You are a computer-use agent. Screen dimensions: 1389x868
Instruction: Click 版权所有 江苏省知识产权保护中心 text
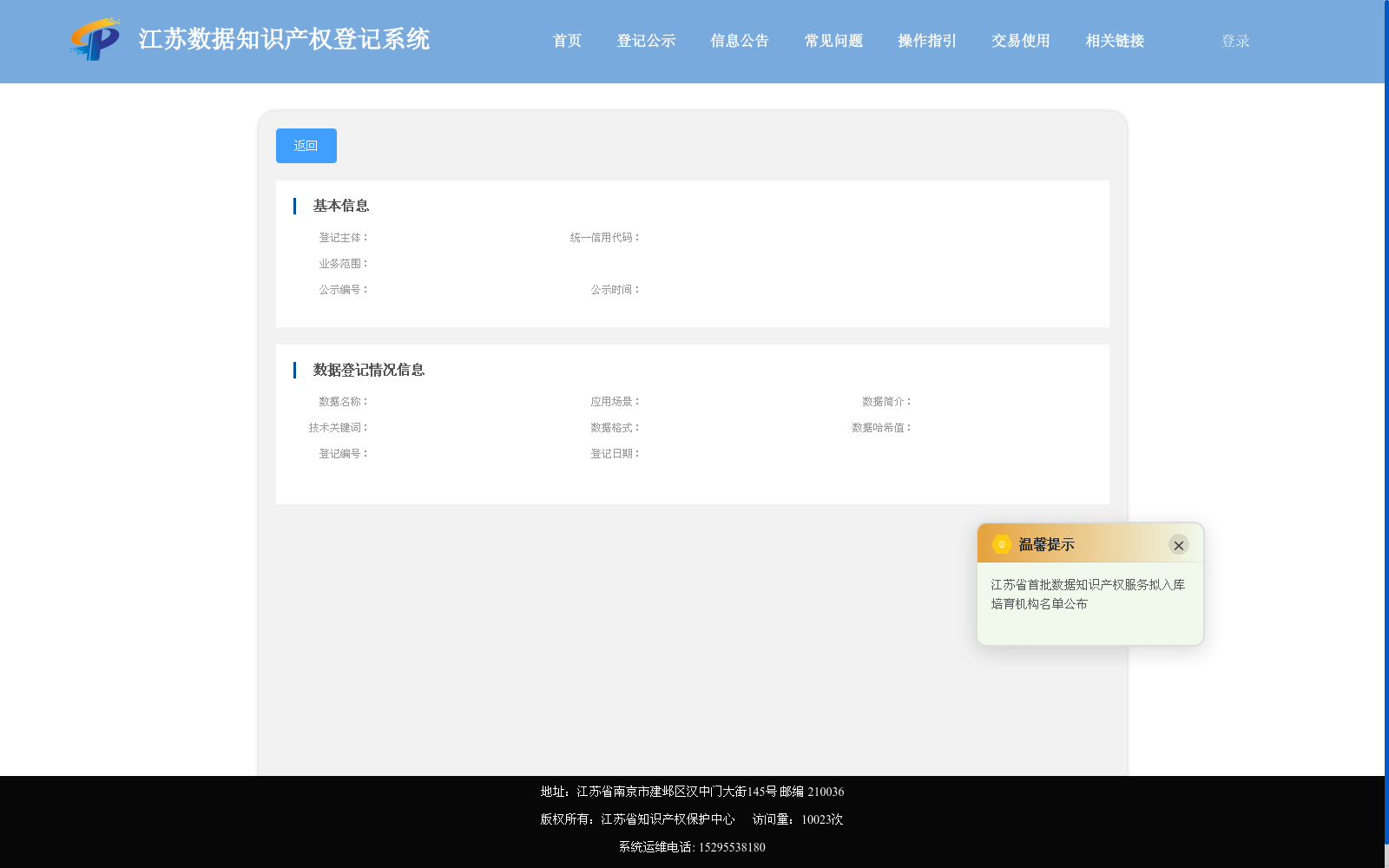click(x=637, y=819)
